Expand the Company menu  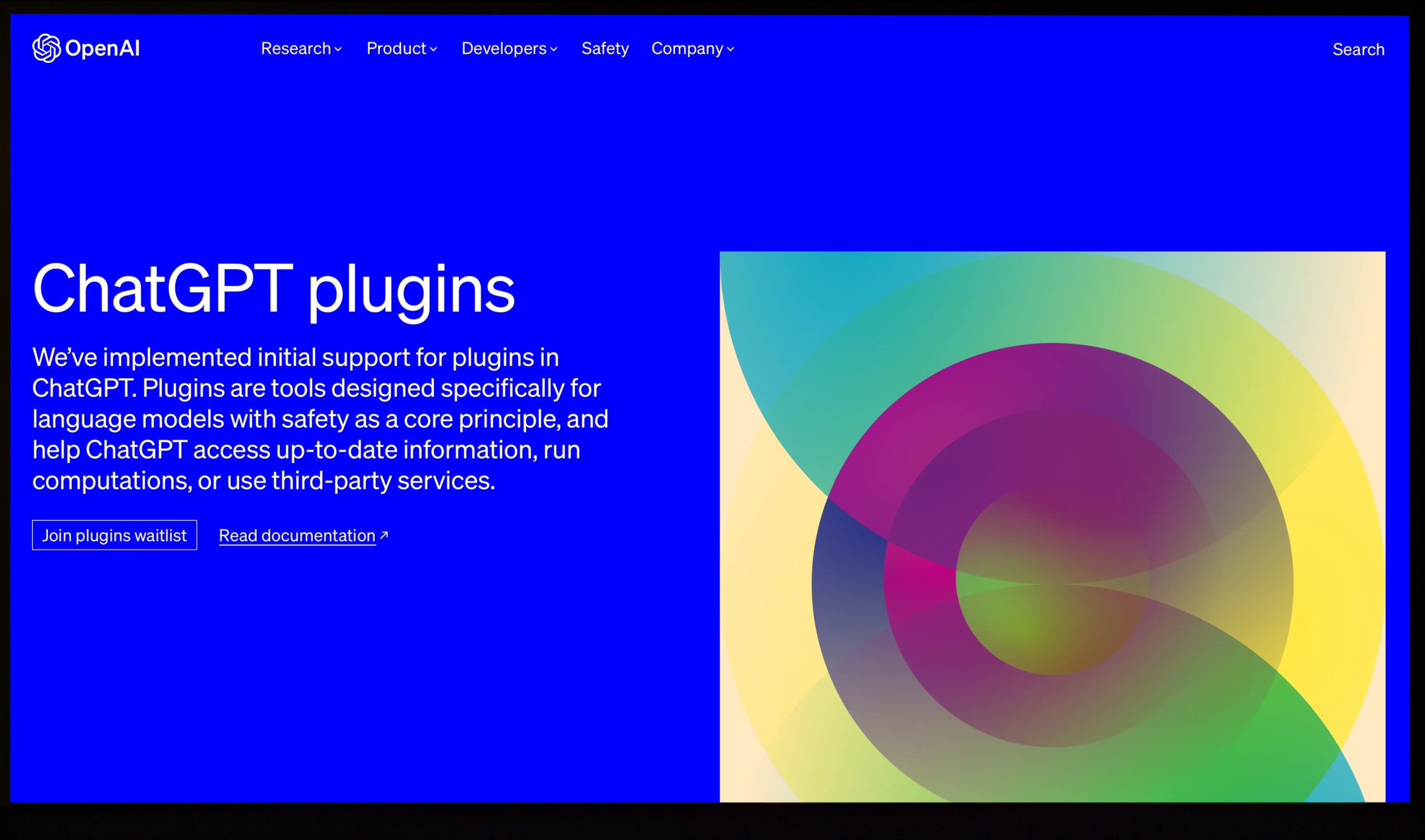(x=692, y=48)
